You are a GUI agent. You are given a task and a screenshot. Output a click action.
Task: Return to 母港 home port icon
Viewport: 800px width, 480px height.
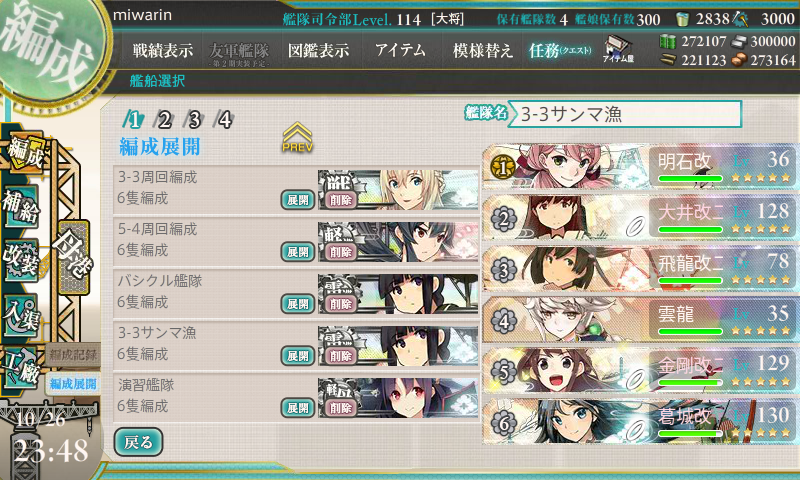73,257
